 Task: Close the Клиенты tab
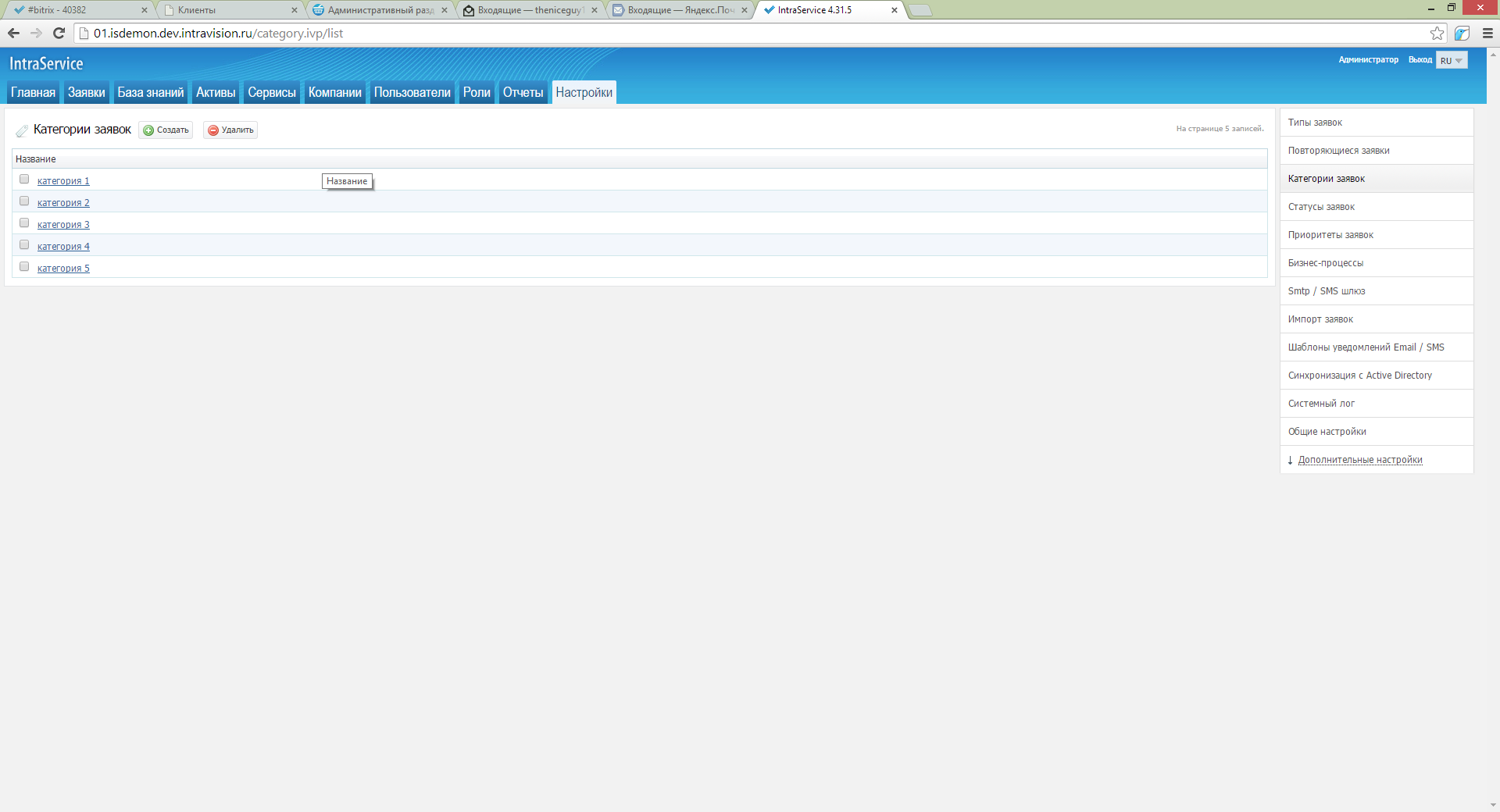(295, 10)
